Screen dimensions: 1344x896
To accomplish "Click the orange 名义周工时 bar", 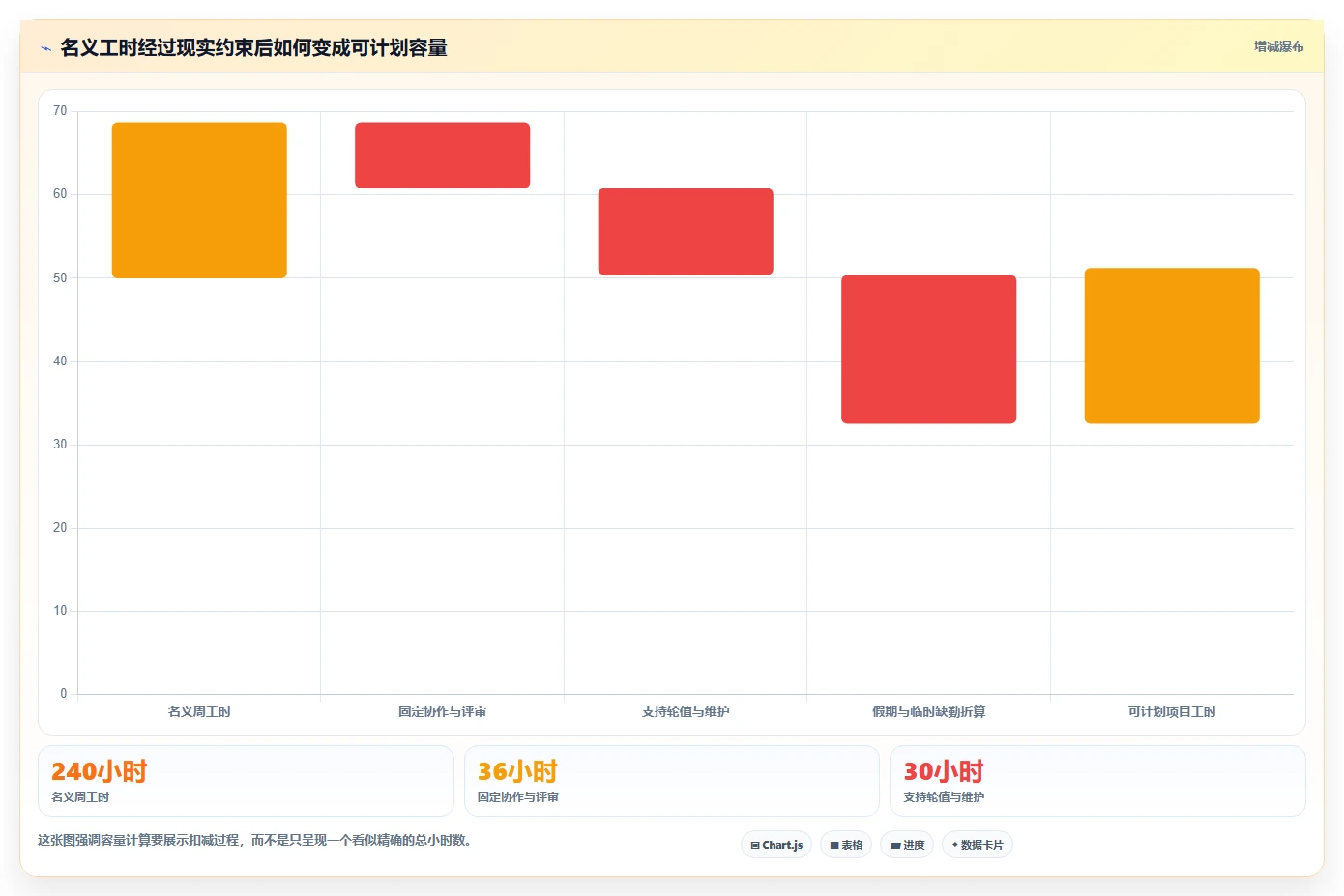I will pos(199,200).
